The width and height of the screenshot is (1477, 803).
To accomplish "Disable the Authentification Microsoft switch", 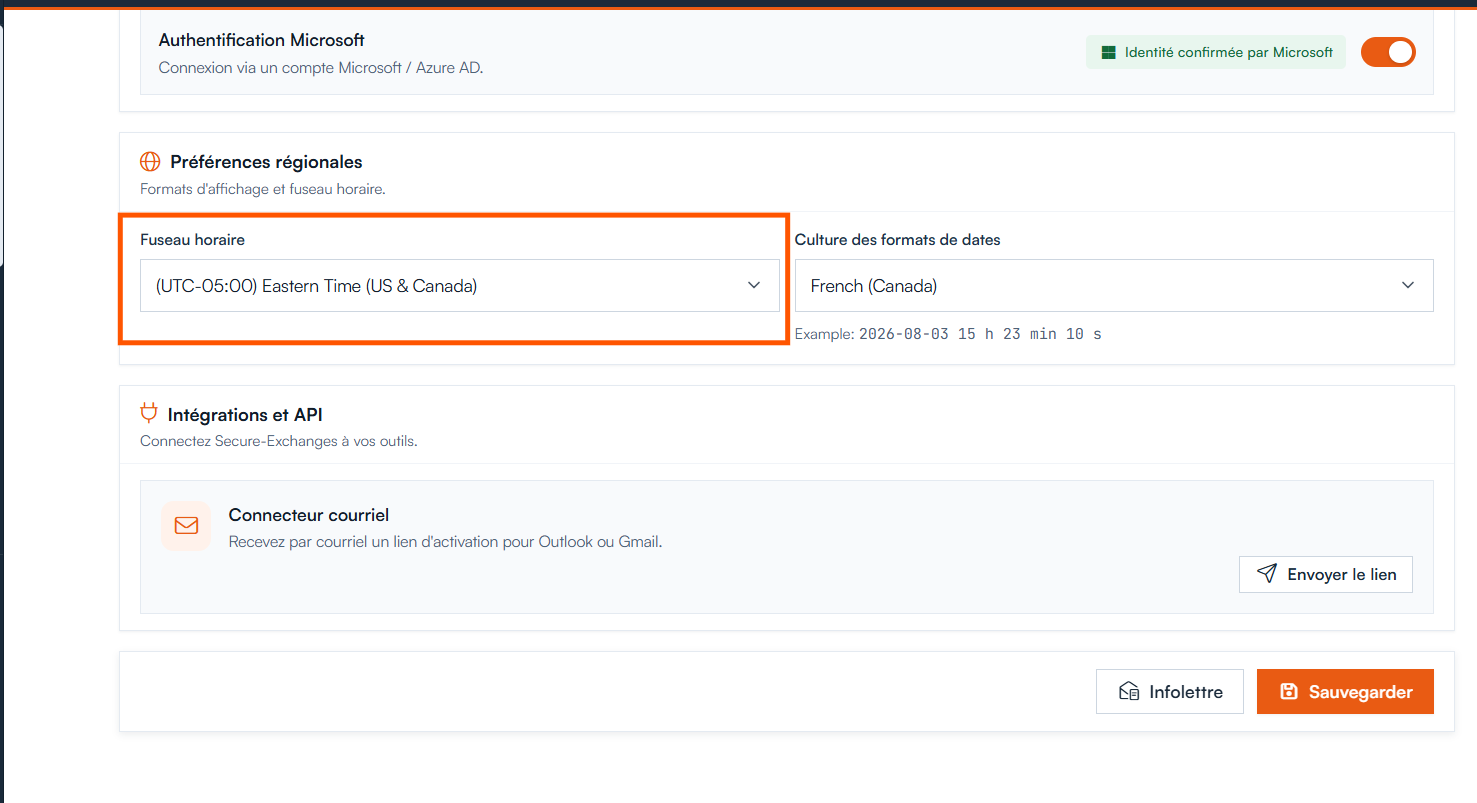I will click(1388, 52).
